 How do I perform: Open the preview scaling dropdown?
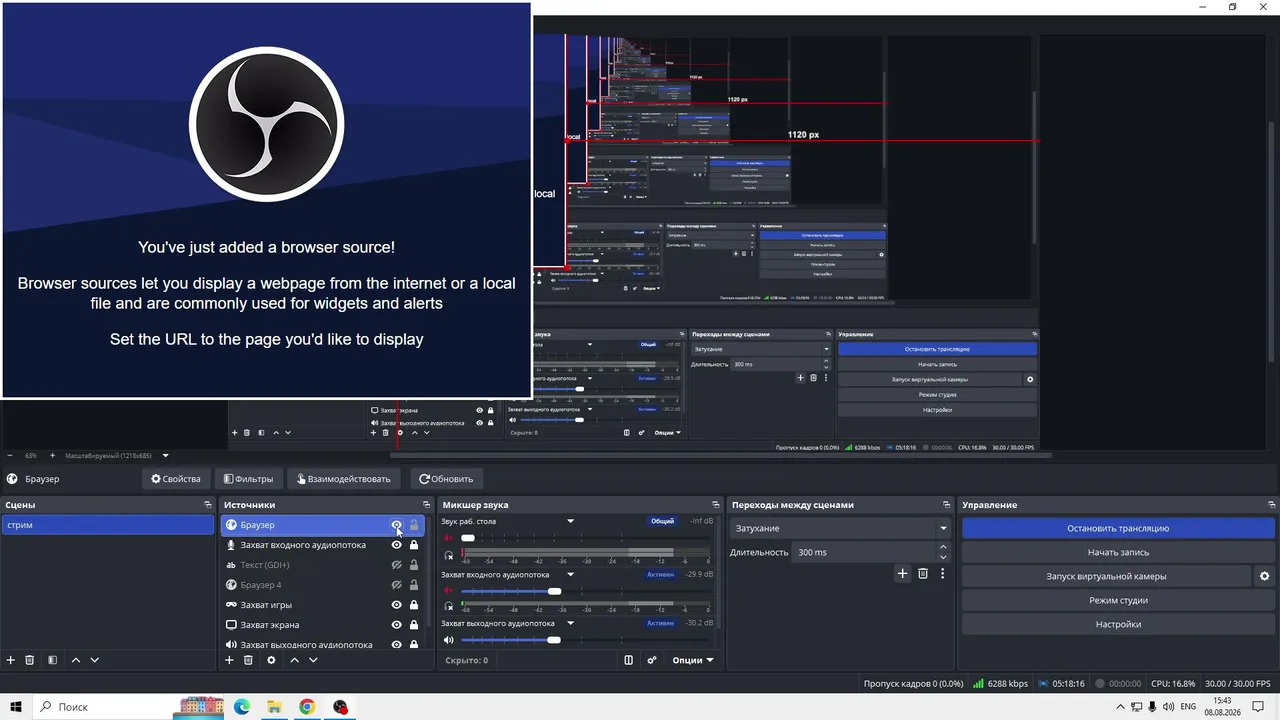click(166, 455)
